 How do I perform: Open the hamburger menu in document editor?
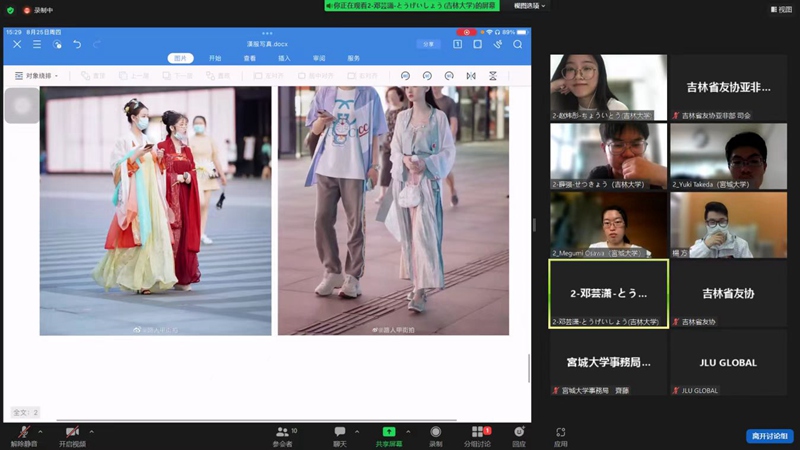pyautogui.click(x=37, y=44)
